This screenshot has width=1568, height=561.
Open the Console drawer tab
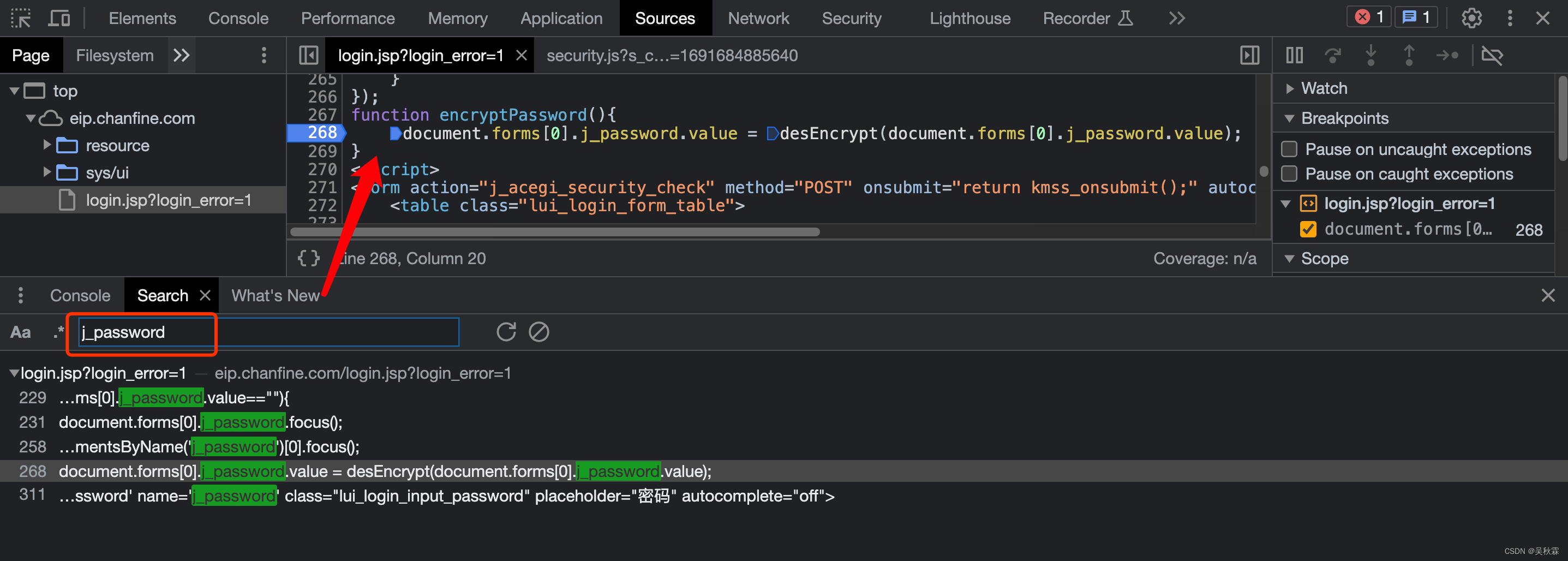point(80,295)
